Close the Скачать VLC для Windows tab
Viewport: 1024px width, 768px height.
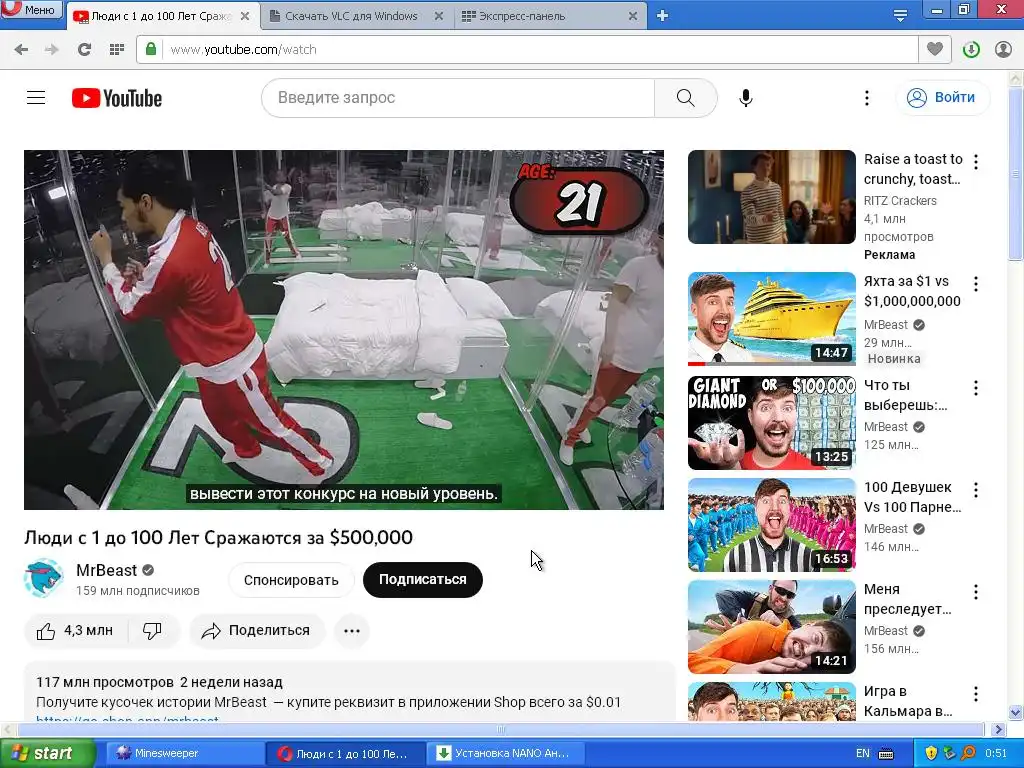[440, 16]
